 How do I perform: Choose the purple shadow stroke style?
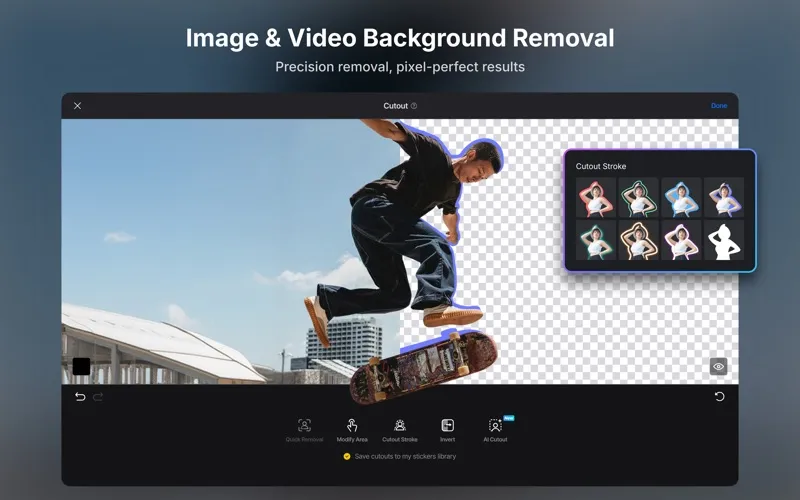[724, 197]
